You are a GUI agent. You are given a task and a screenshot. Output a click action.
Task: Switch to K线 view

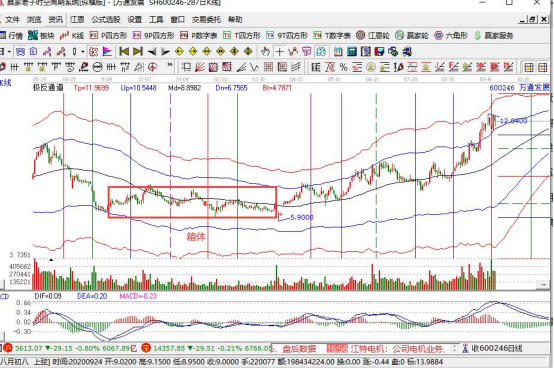tap(72, 35)
